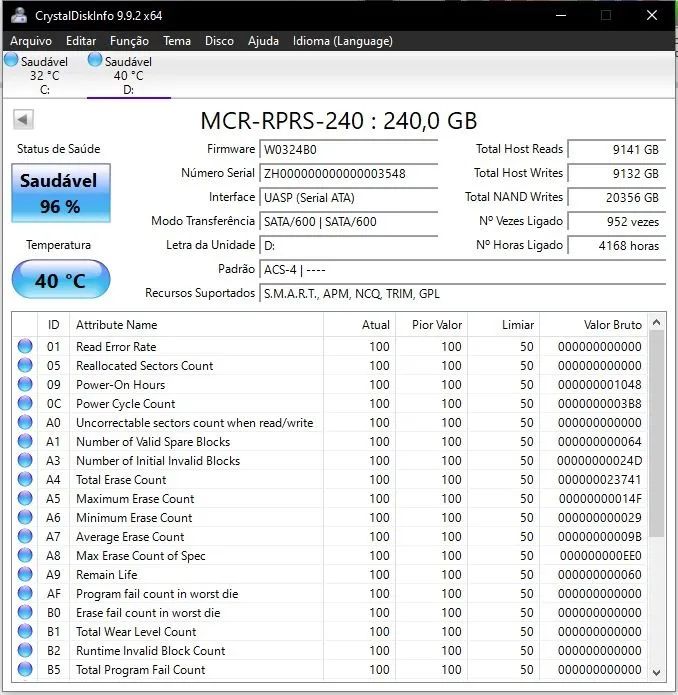This screenshot has width=678, height=695.
Task: Click the attribute list scrollbar thumb
Action: click(x=657, y=433)
